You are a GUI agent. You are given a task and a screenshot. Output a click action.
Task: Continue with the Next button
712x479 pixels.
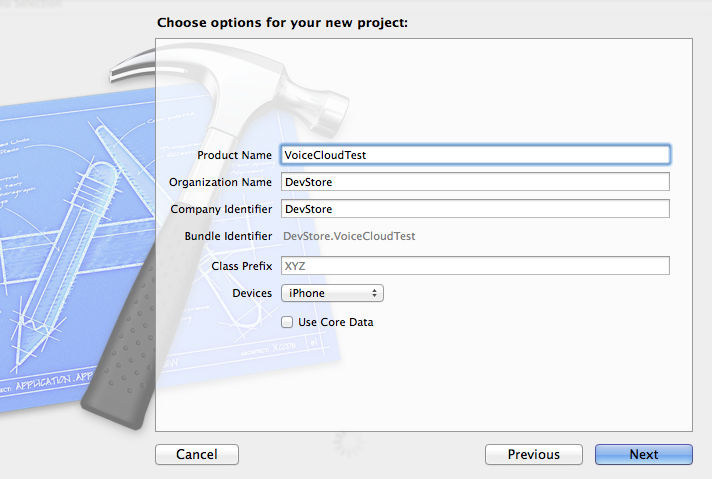coord(644,454)
